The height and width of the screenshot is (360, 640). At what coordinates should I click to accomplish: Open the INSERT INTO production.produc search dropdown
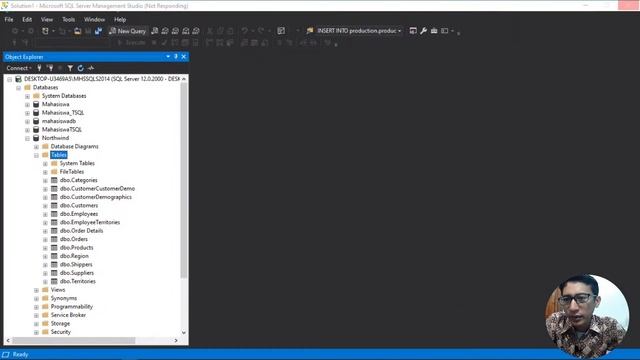coord(400,31)
